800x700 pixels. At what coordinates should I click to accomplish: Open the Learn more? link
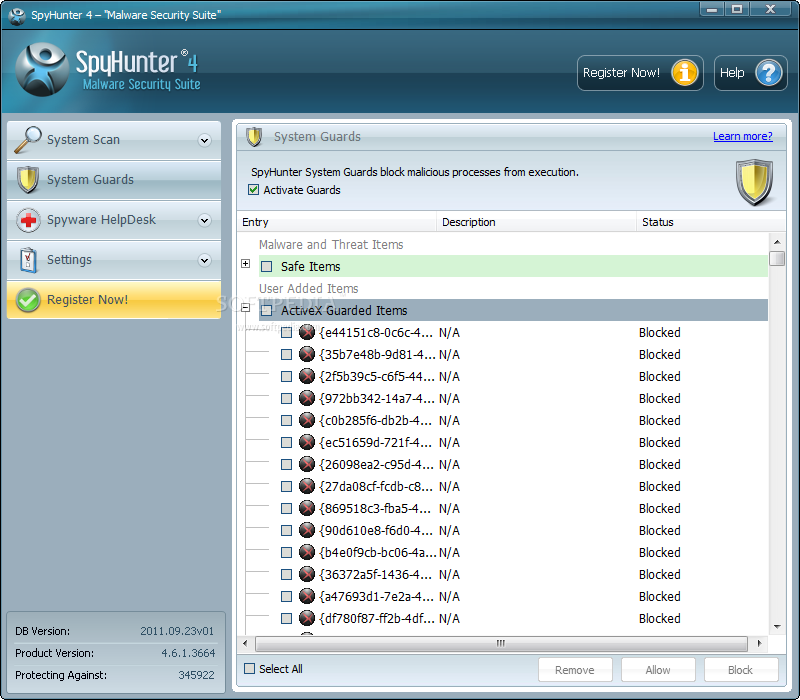coord(742,136)
